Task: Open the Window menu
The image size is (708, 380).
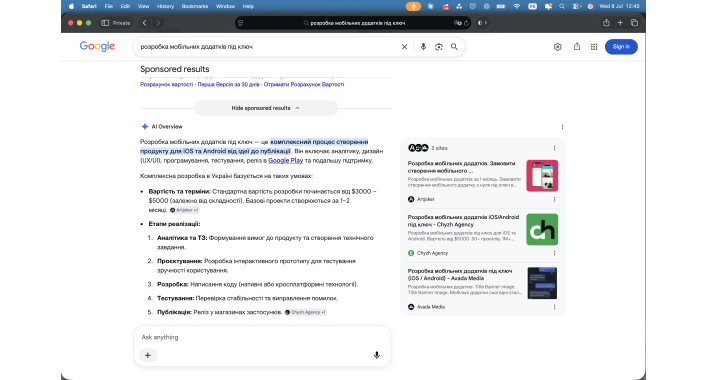Action: pyautogui.click(x=225, y=6)
